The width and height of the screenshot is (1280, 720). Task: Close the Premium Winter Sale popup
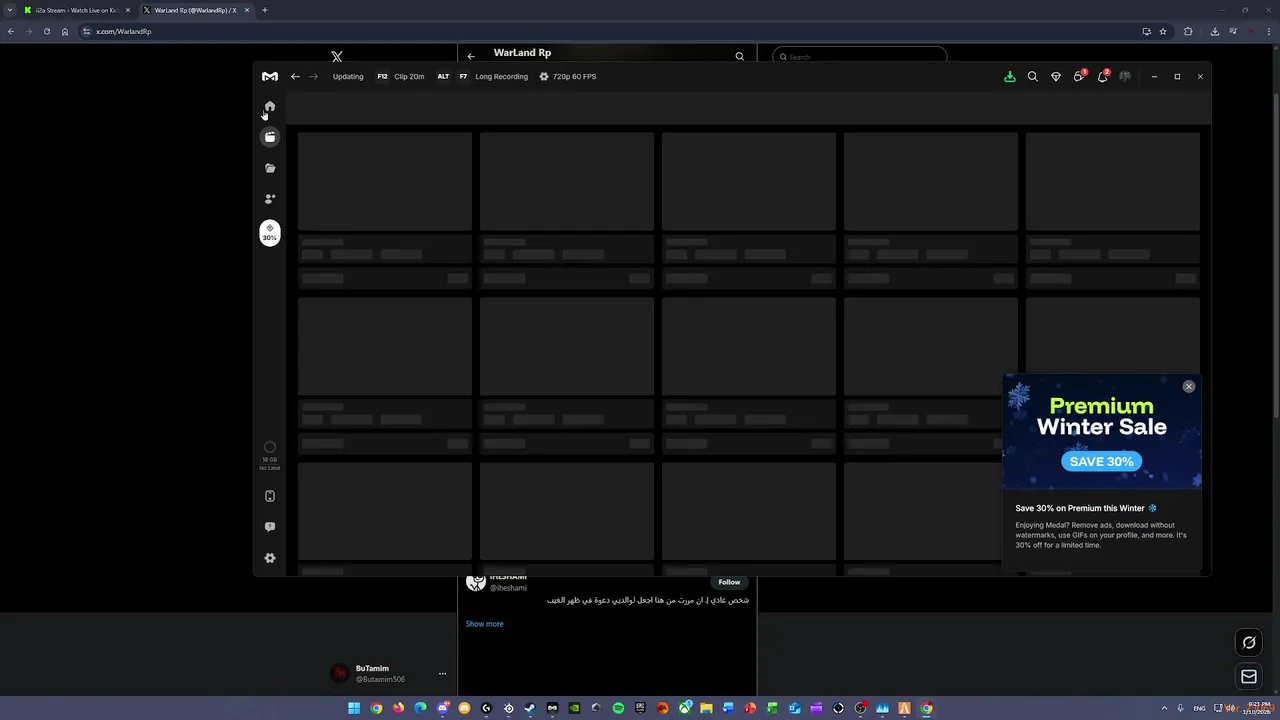(1189, 386)
